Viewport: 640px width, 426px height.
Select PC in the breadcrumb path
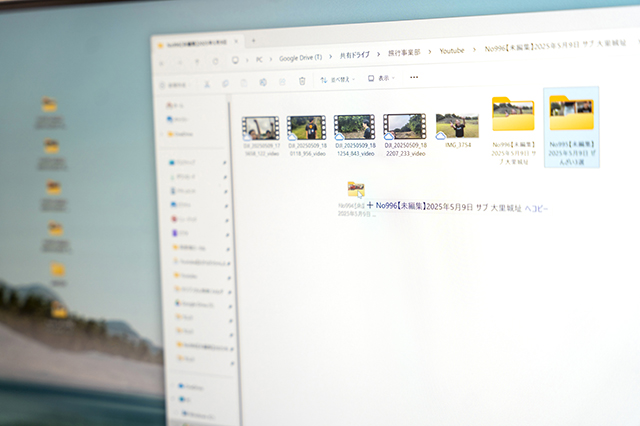(259, 60)
